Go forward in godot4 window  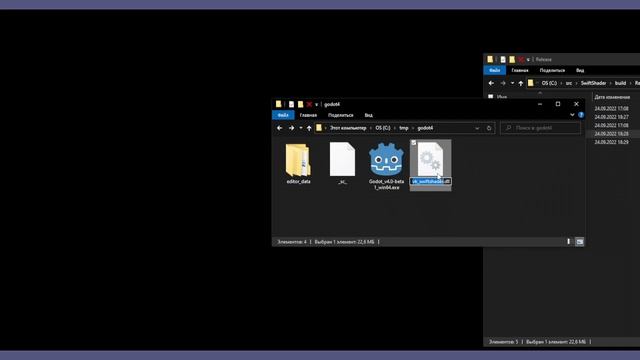[291, 128]
